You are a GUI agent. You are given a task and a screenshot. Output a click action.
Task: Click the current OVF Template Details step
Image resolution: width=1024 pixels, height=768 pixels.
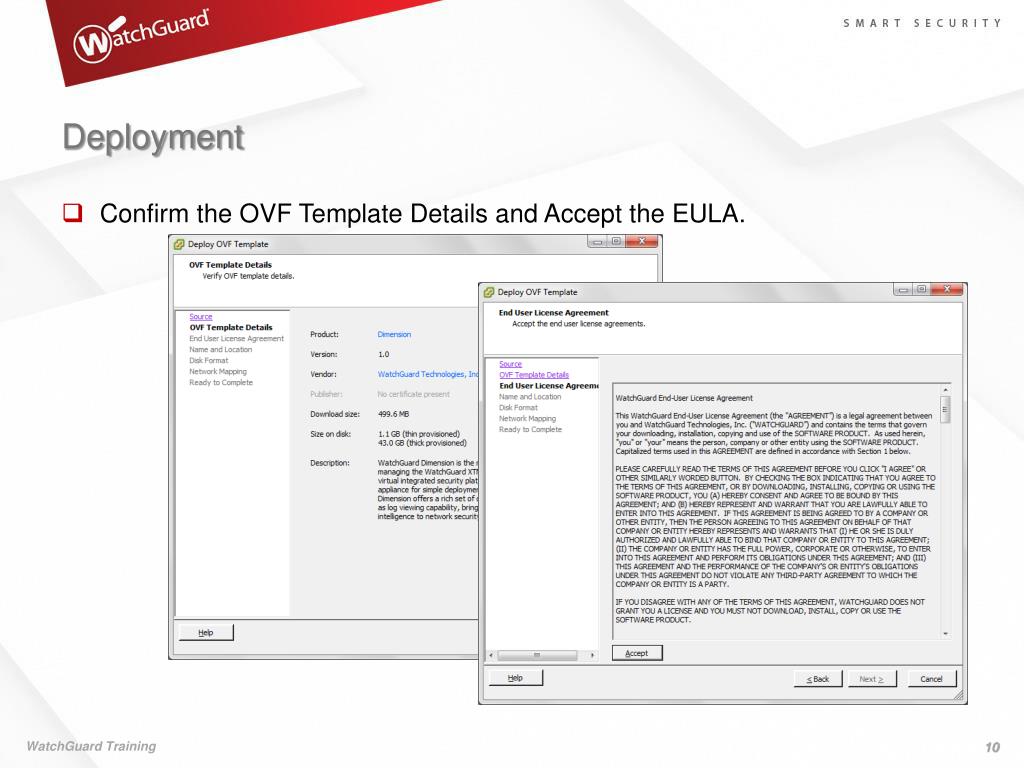(231, 327)
